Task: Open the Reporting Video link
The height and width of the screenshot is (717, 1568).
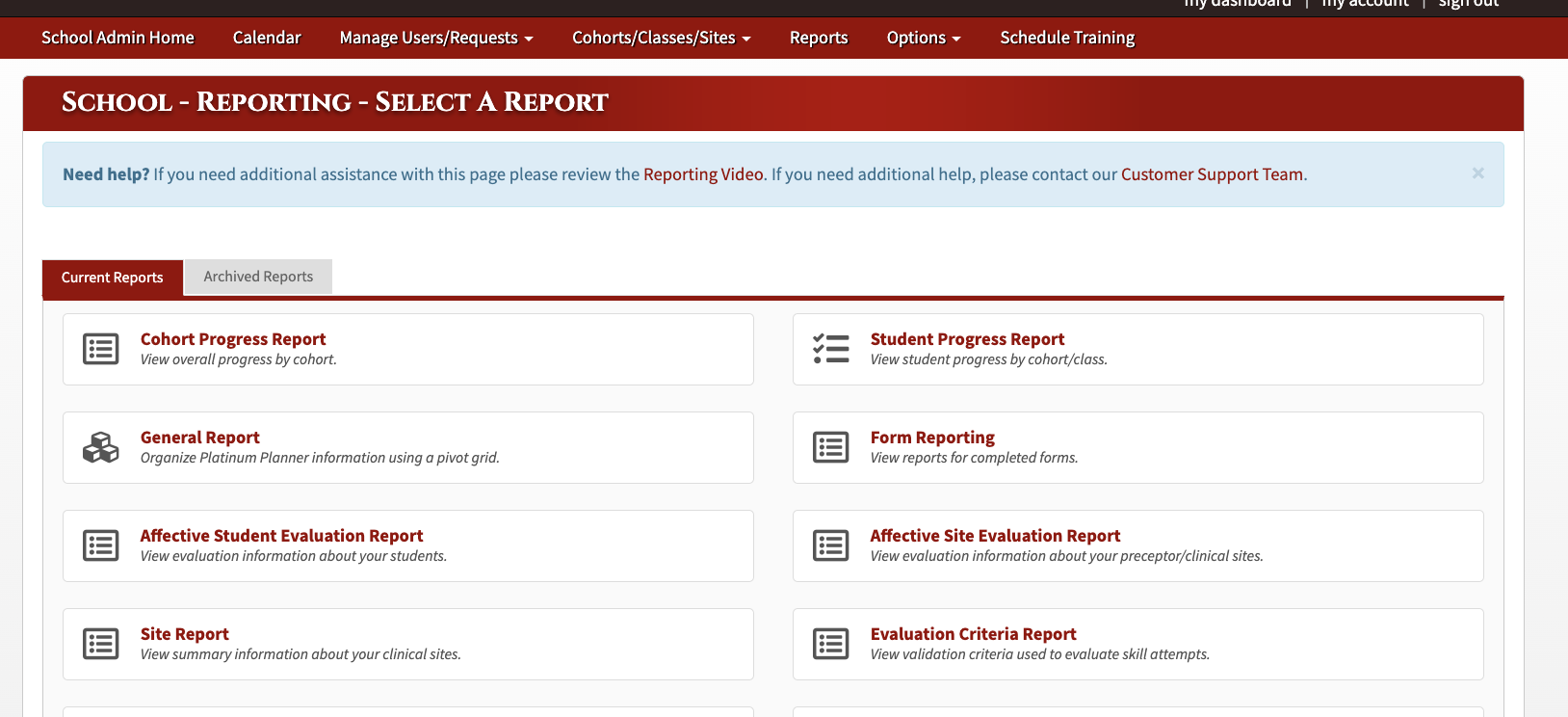Action: (x=703, y=174)
